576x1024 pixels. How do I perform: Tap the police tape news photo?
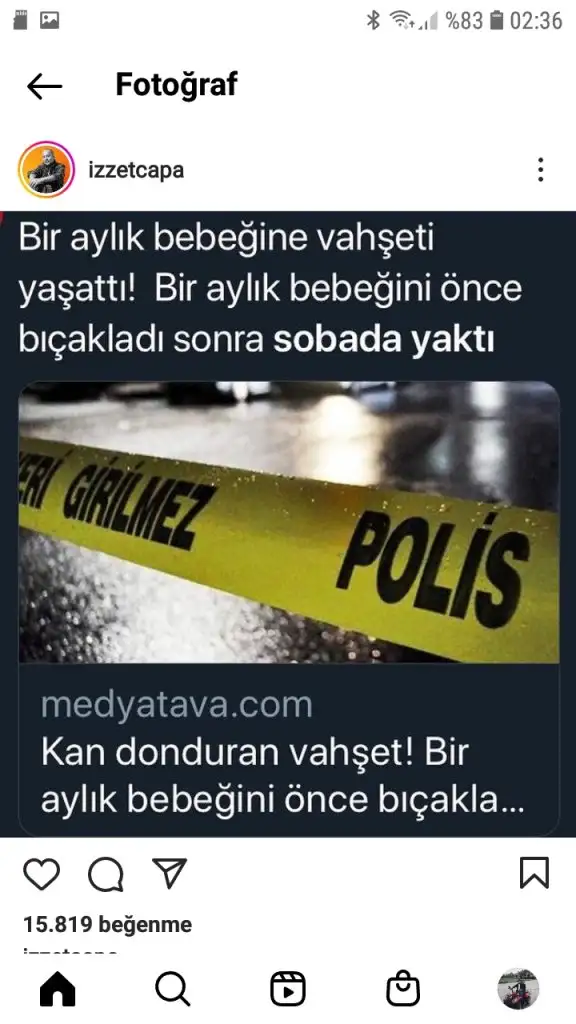point(289,522)
